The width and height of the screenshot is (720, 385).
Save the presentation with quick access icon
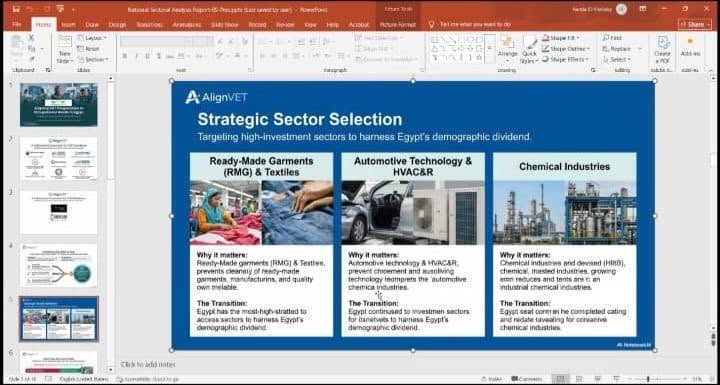tap(17, 9)
